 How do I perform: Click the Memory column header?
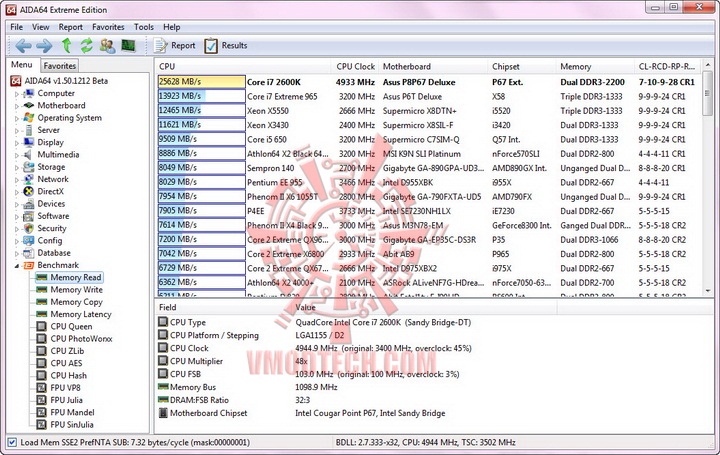point(595,67)
